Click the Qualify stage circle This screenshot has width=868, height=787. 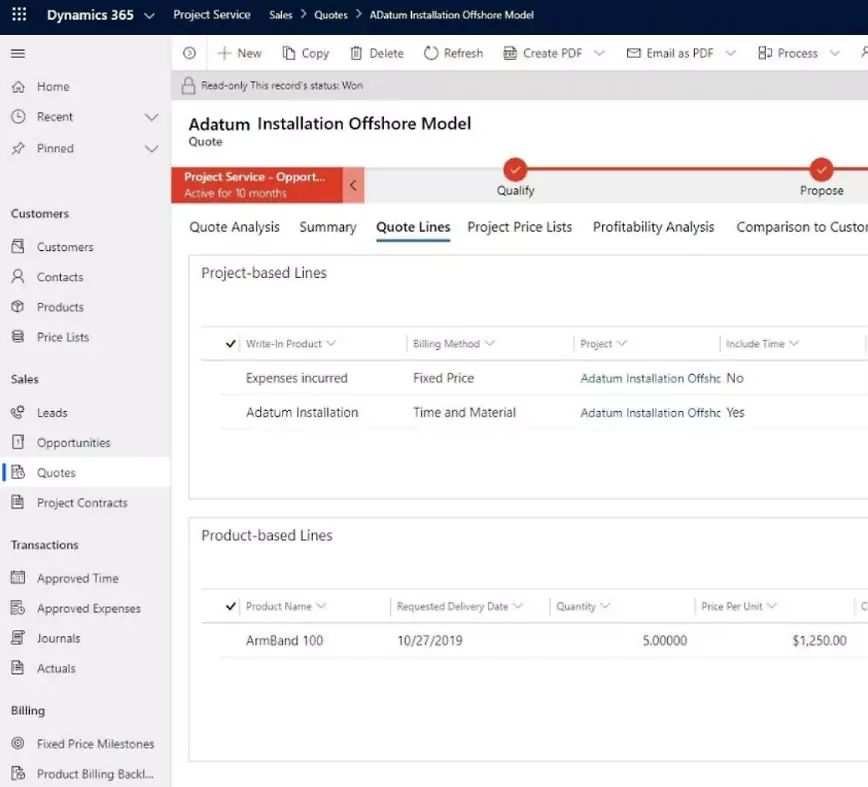[x=515, y=169]
